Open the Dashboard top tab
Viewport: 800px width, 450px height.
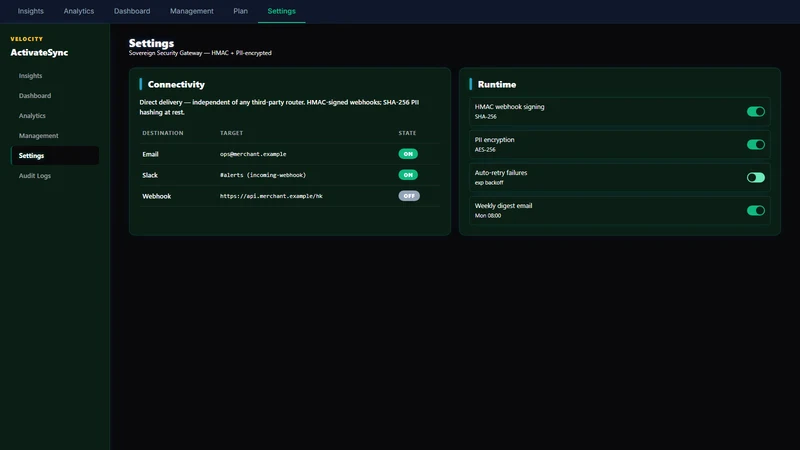(132, 11)
